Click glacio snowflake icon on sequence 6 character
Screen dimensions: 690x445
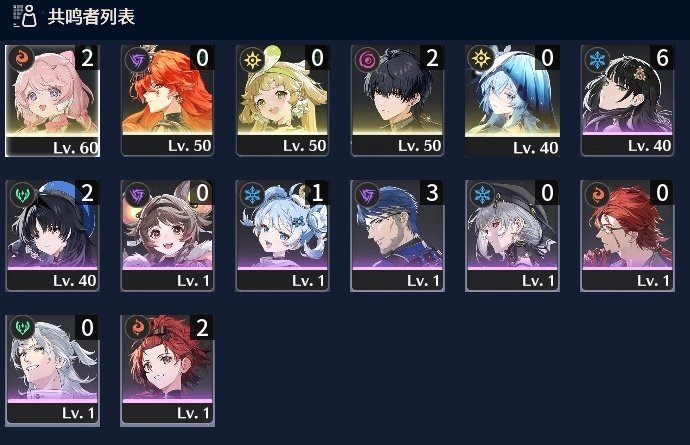[597, 59]
